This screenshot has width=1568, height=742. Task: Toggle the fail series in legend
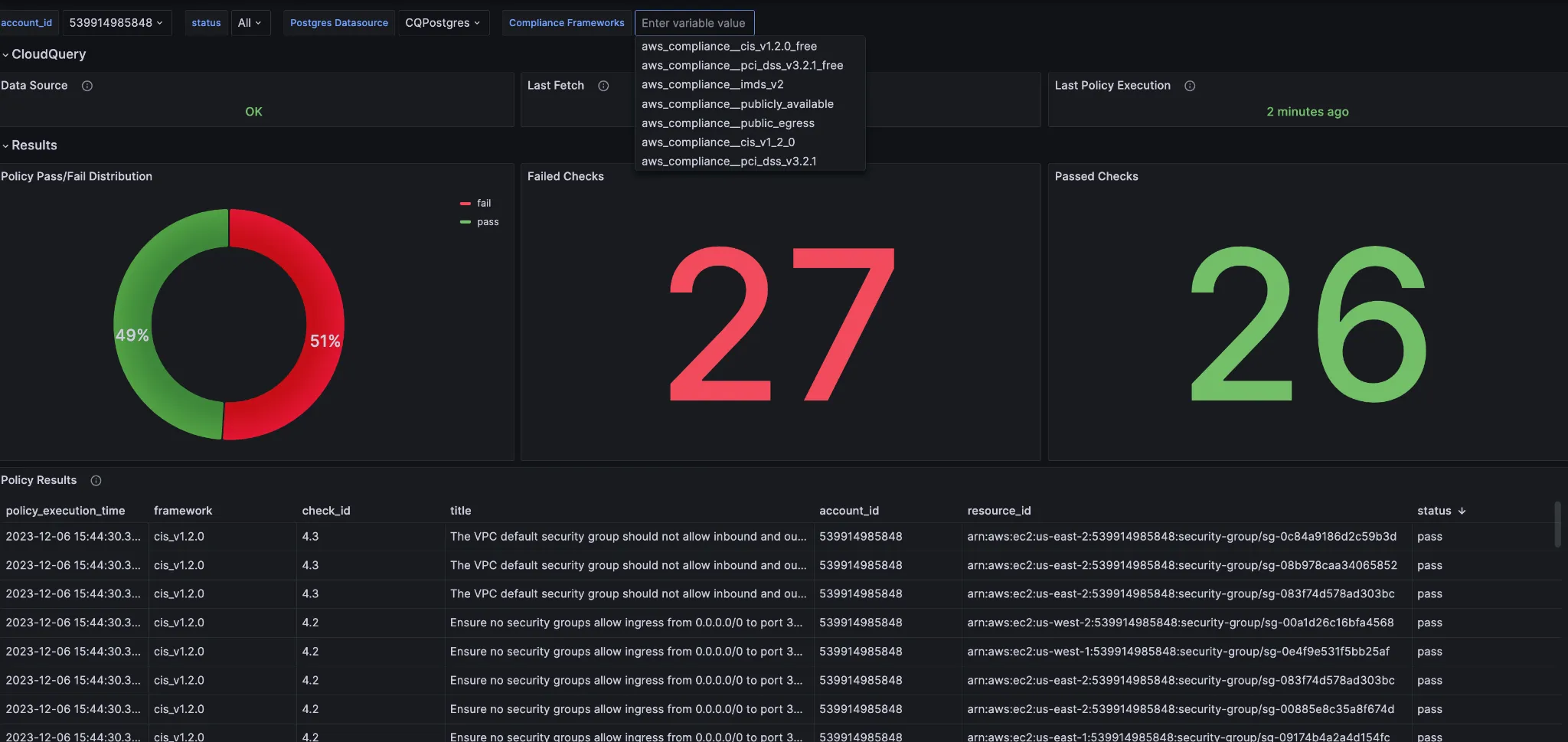coord(483,203)
